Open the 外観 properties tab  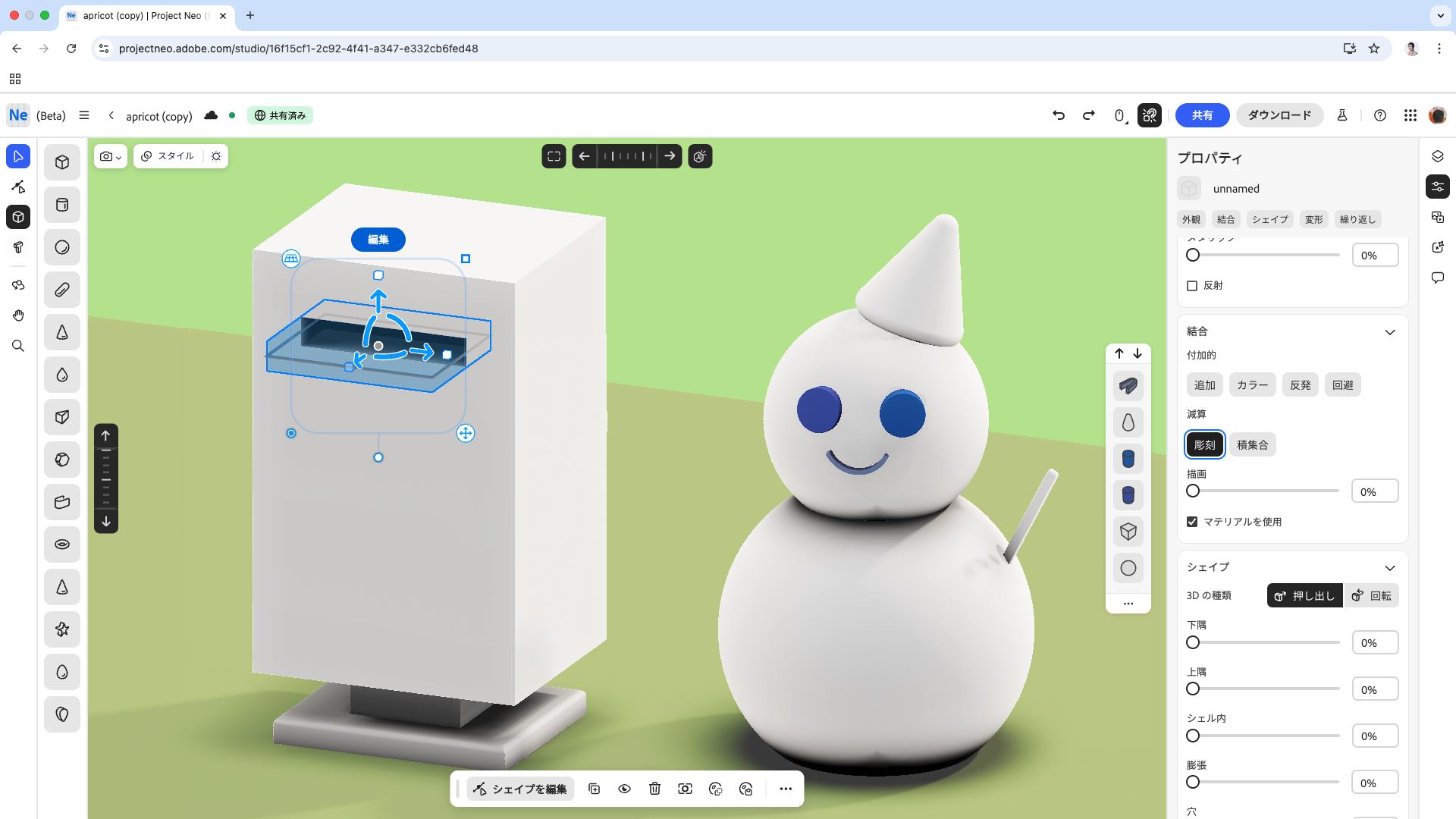coord(1191,219)
